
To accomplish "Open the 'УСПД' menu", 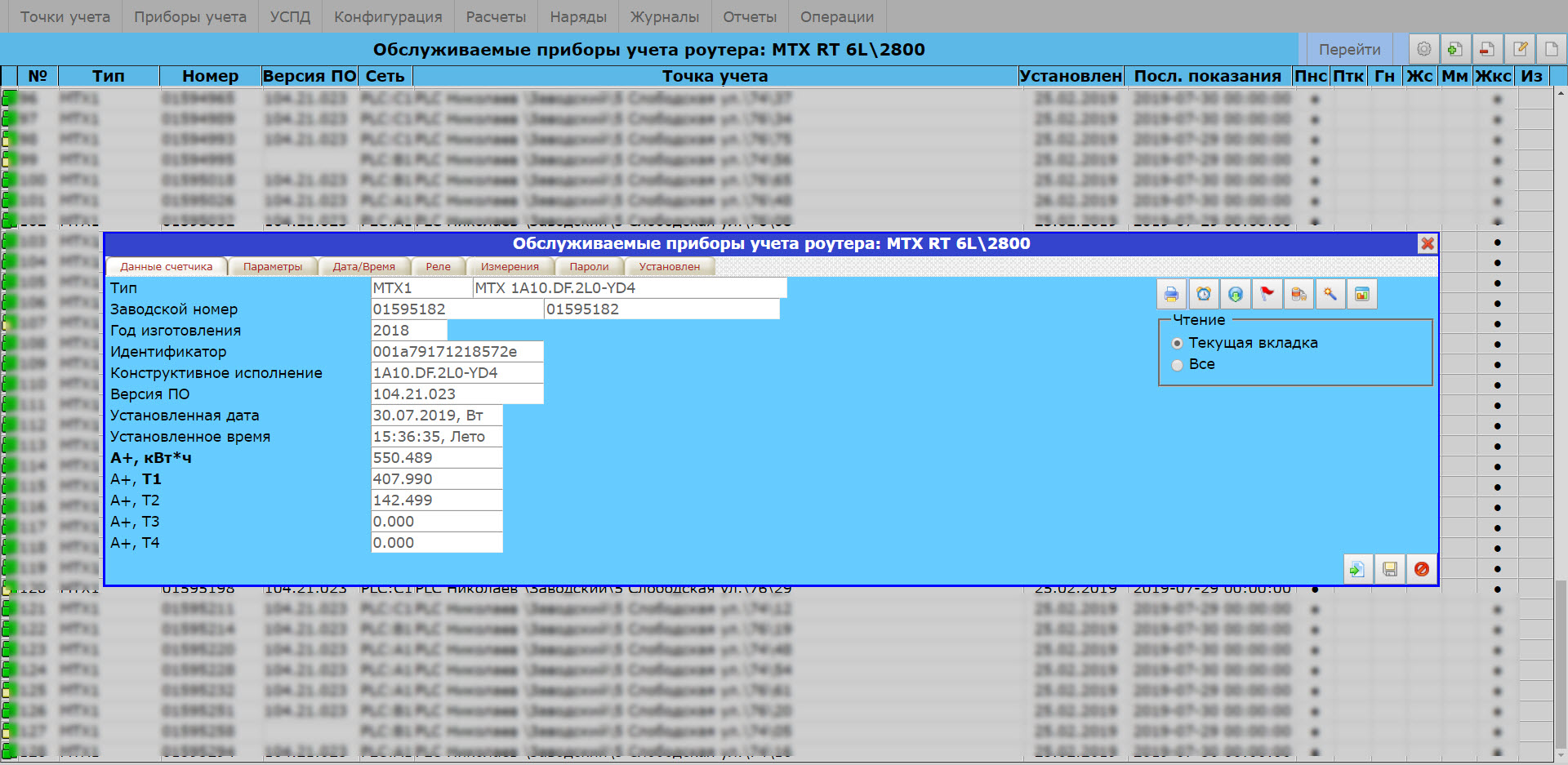I will (290, 16).
